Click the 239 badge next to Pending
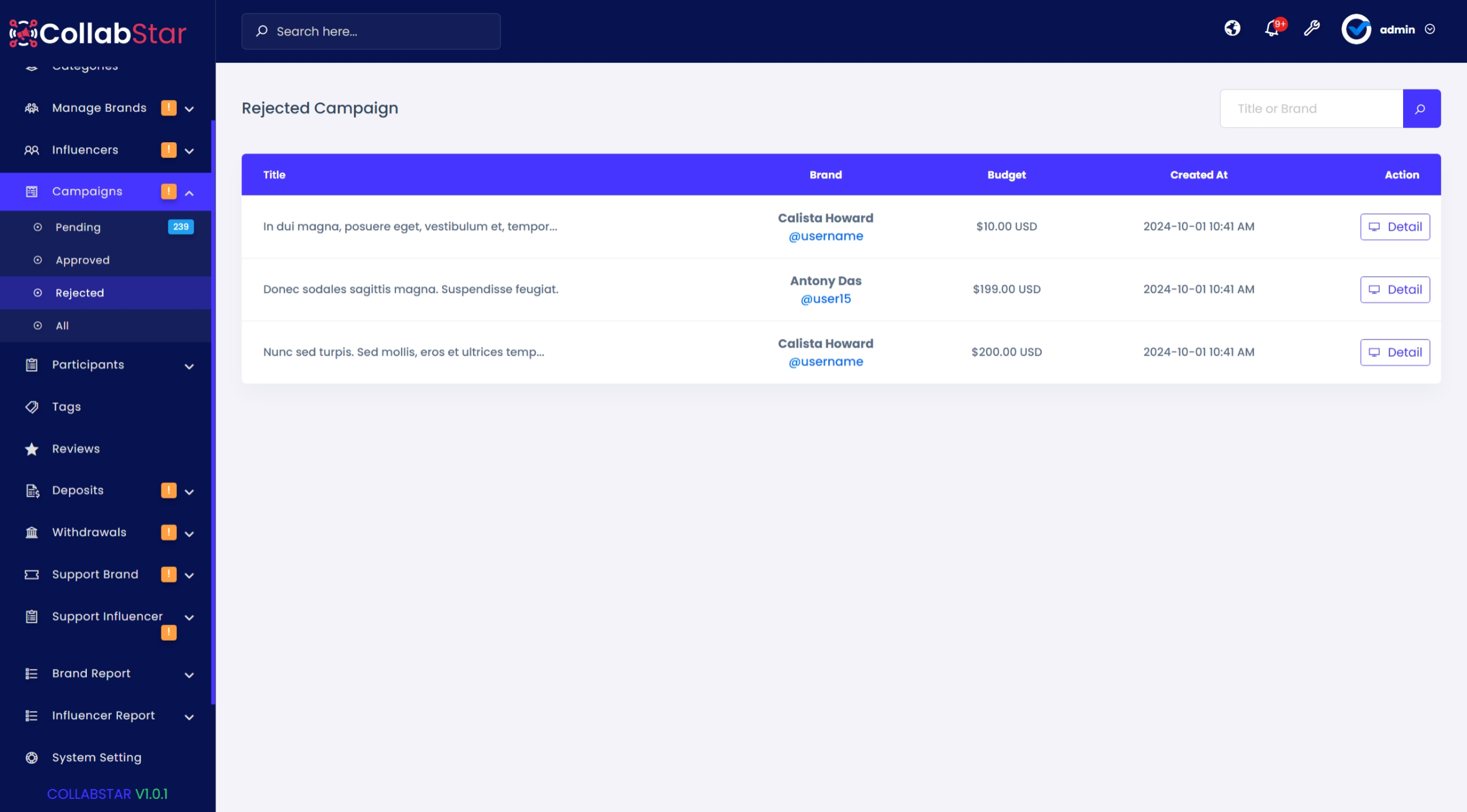This screenshot has height=812, width=1467. point(181,227)
